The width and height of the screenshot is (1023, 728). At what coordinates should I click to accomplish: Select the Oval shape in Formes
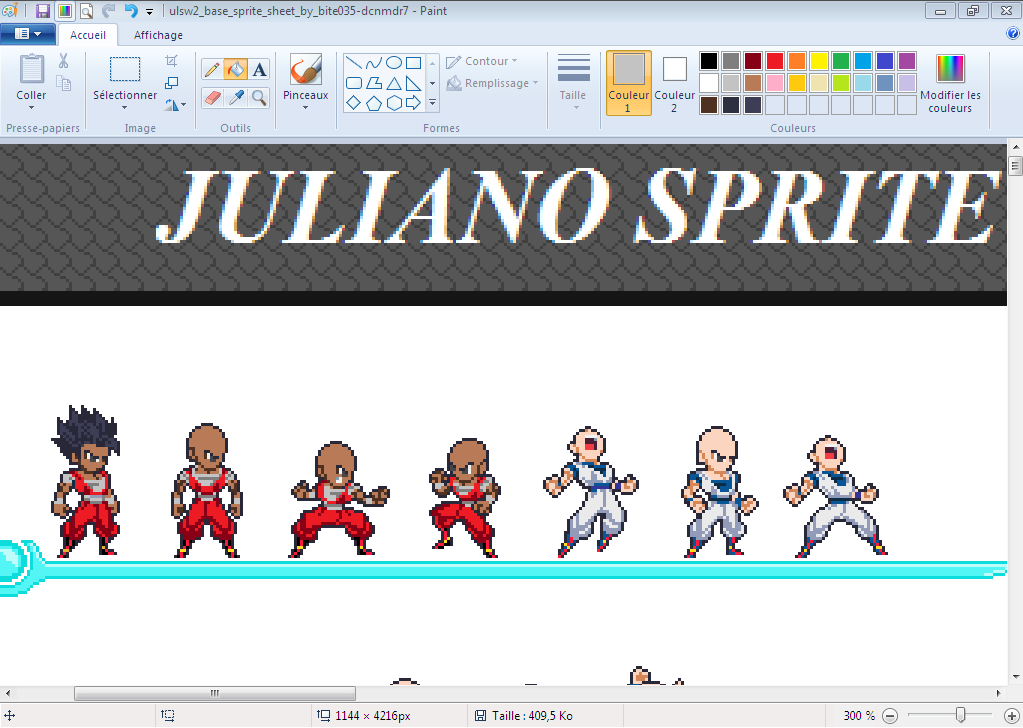(394, 62)
